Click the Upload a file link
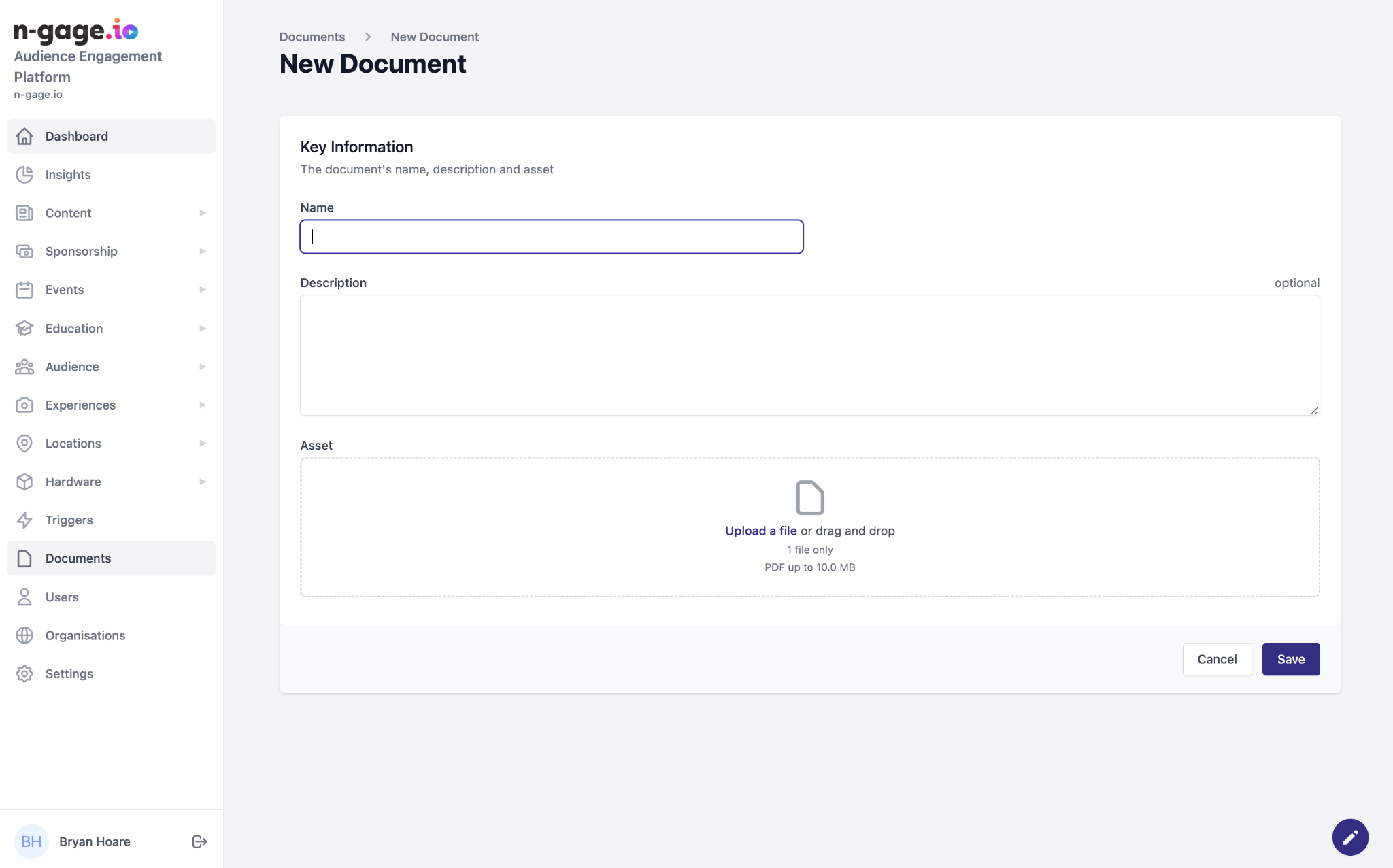Image resolution: width=1393 pixels, height=868 pixels. [x=760, y=531]
